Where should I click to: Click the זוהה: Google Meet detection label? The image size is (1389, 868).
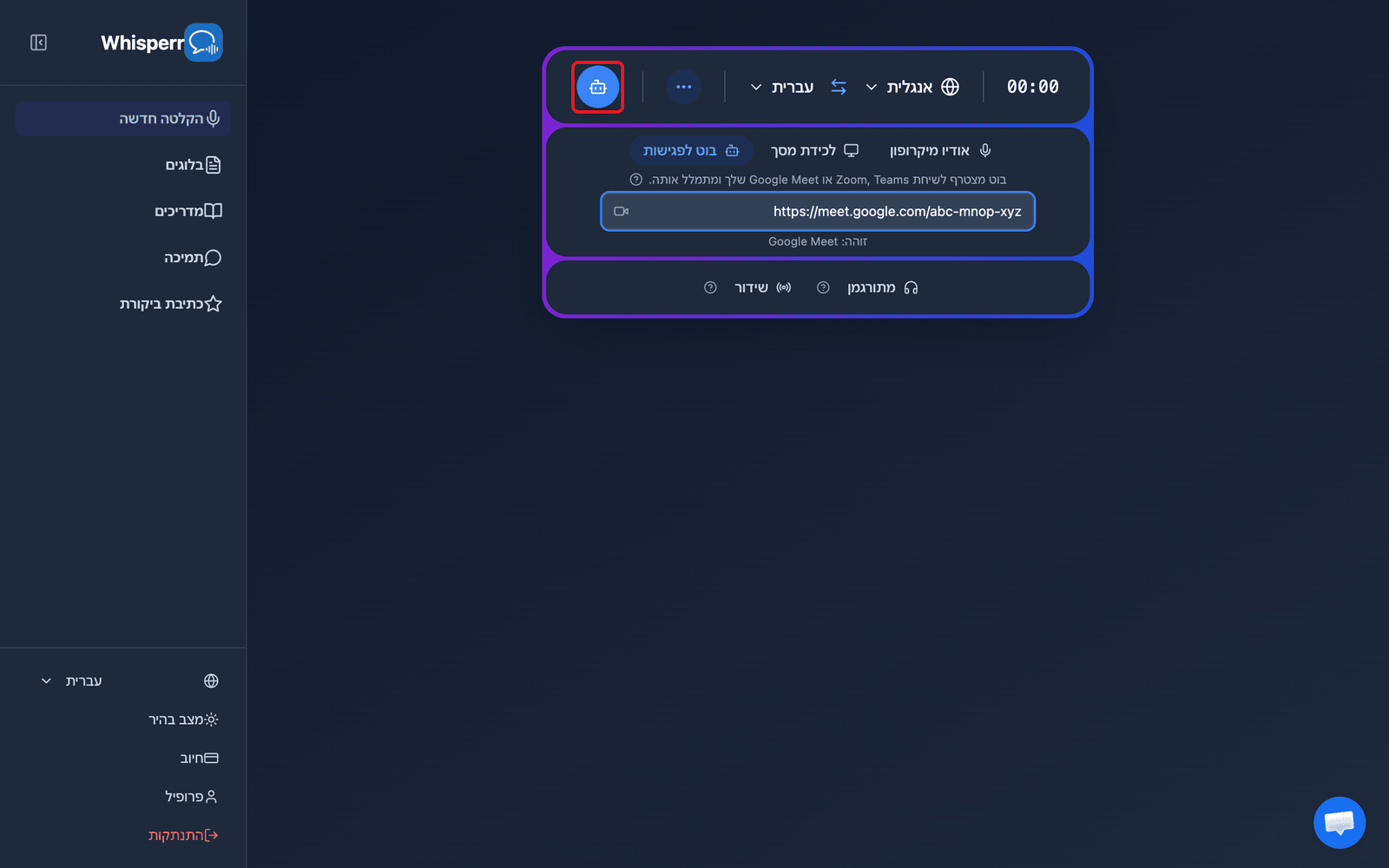[818, 241]
